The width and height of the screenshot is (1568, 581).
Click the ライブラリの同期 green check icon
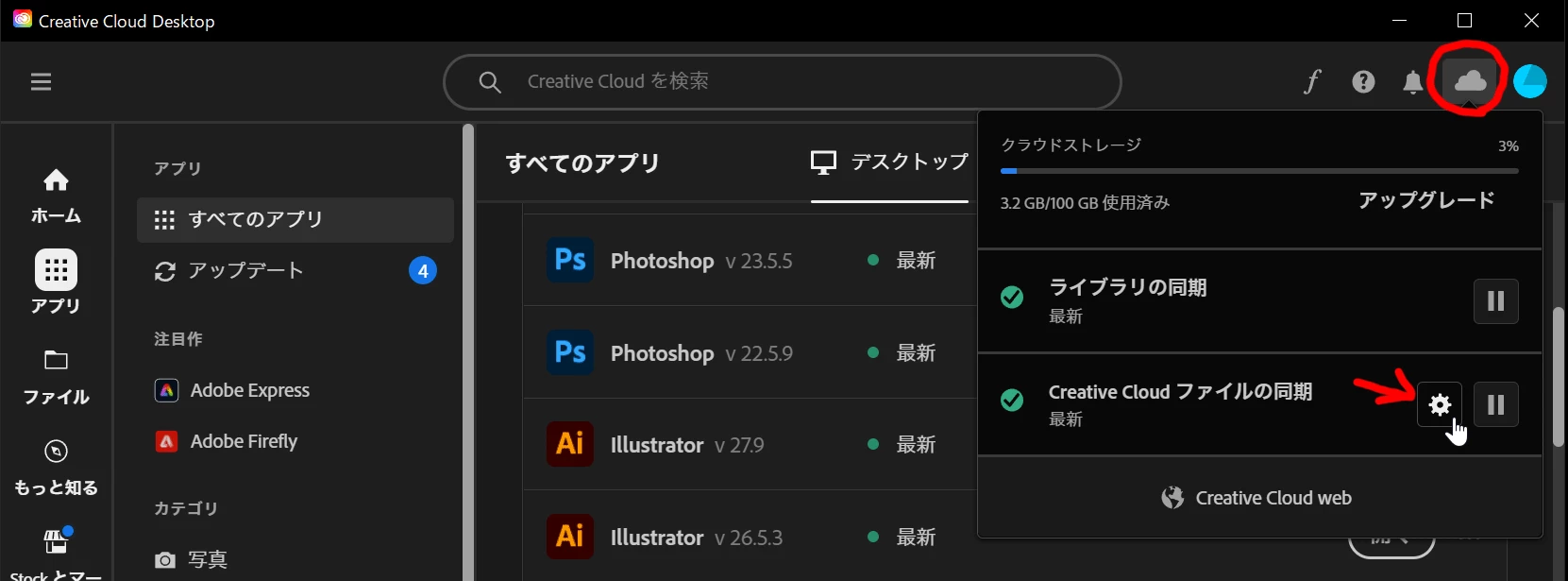coord(1012,298)
